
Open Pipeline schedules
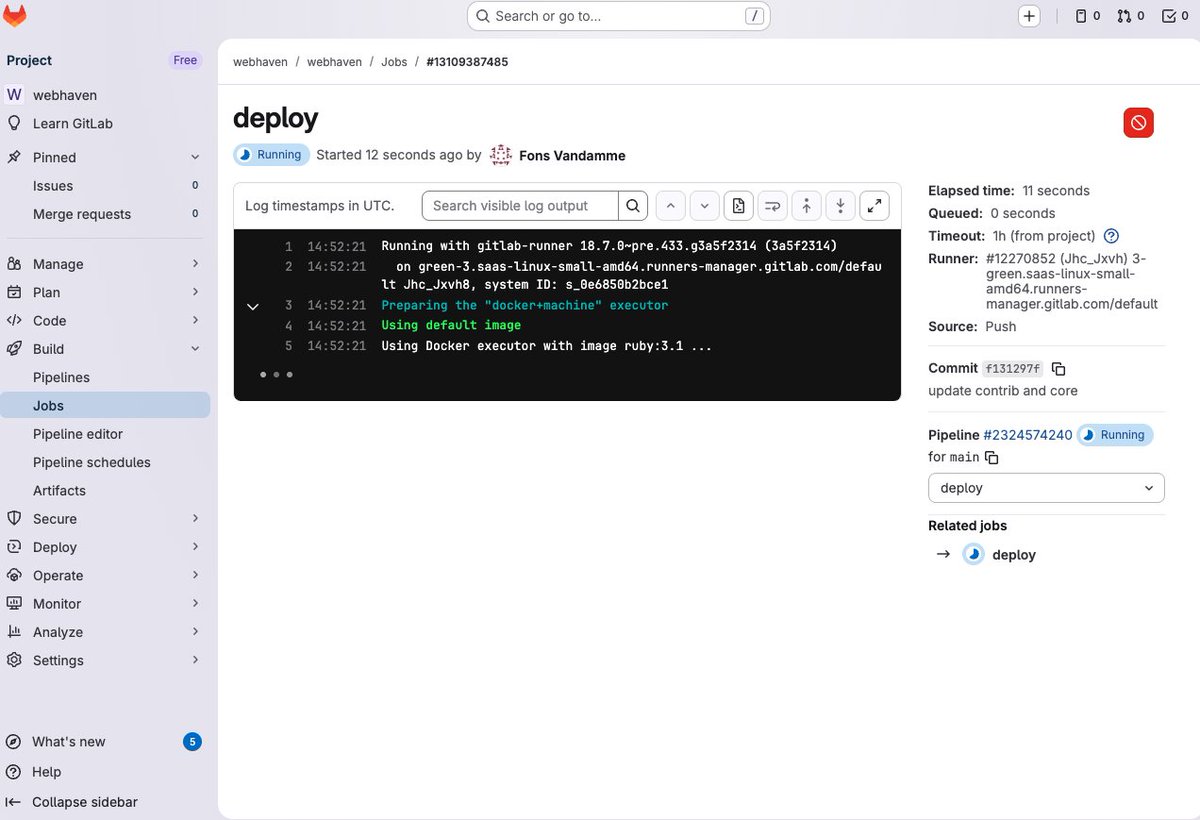(x=105, y=462)
